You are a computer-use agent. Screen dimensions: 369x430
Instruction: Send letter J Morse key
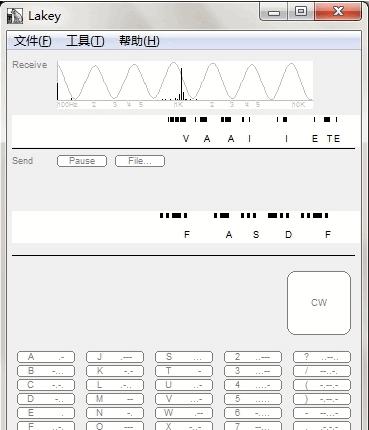pyautogui.click(x=115, y=357)
